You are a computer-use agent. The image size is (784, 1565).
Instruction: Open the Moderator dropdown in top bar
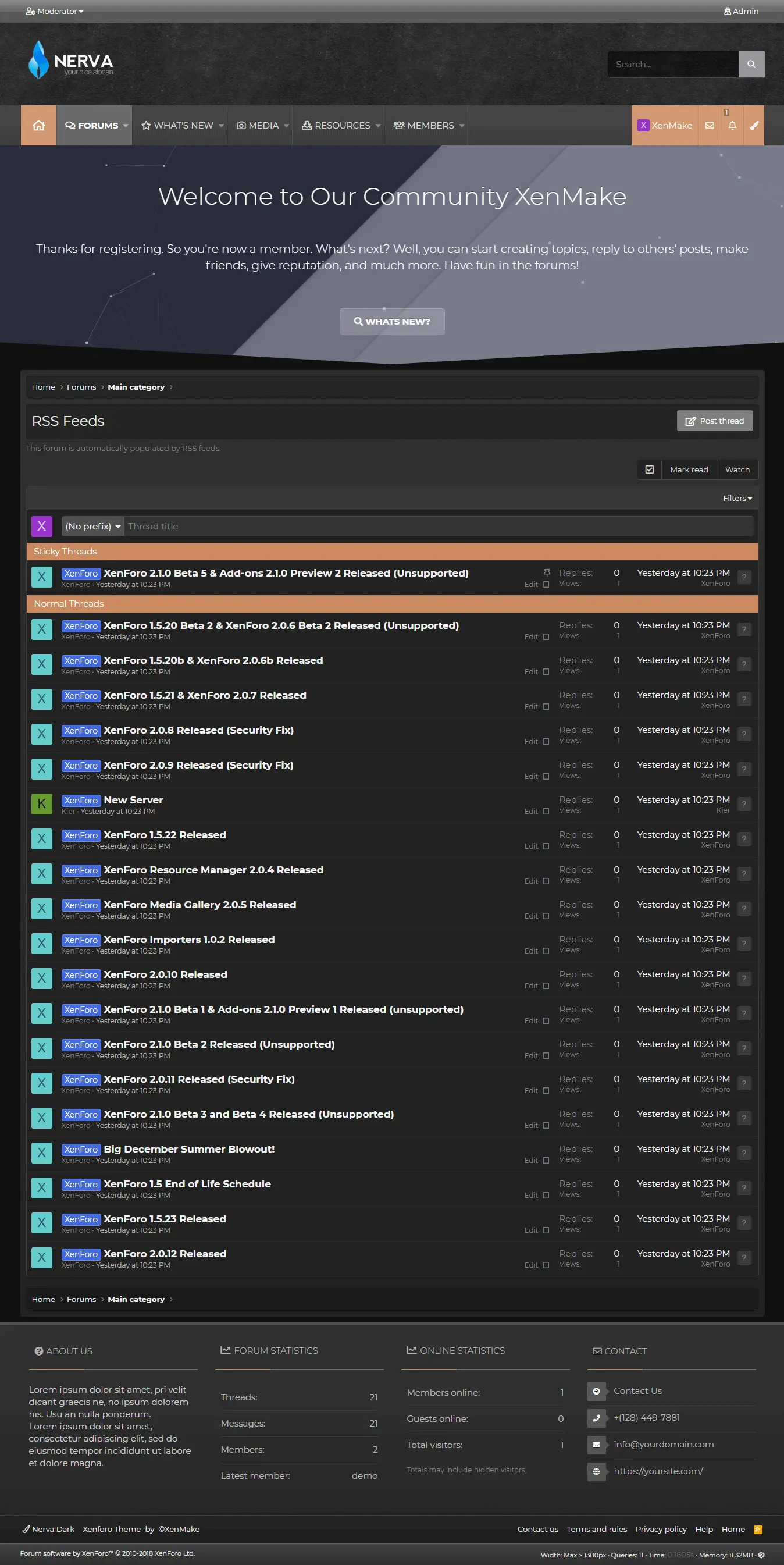(55, 11)
